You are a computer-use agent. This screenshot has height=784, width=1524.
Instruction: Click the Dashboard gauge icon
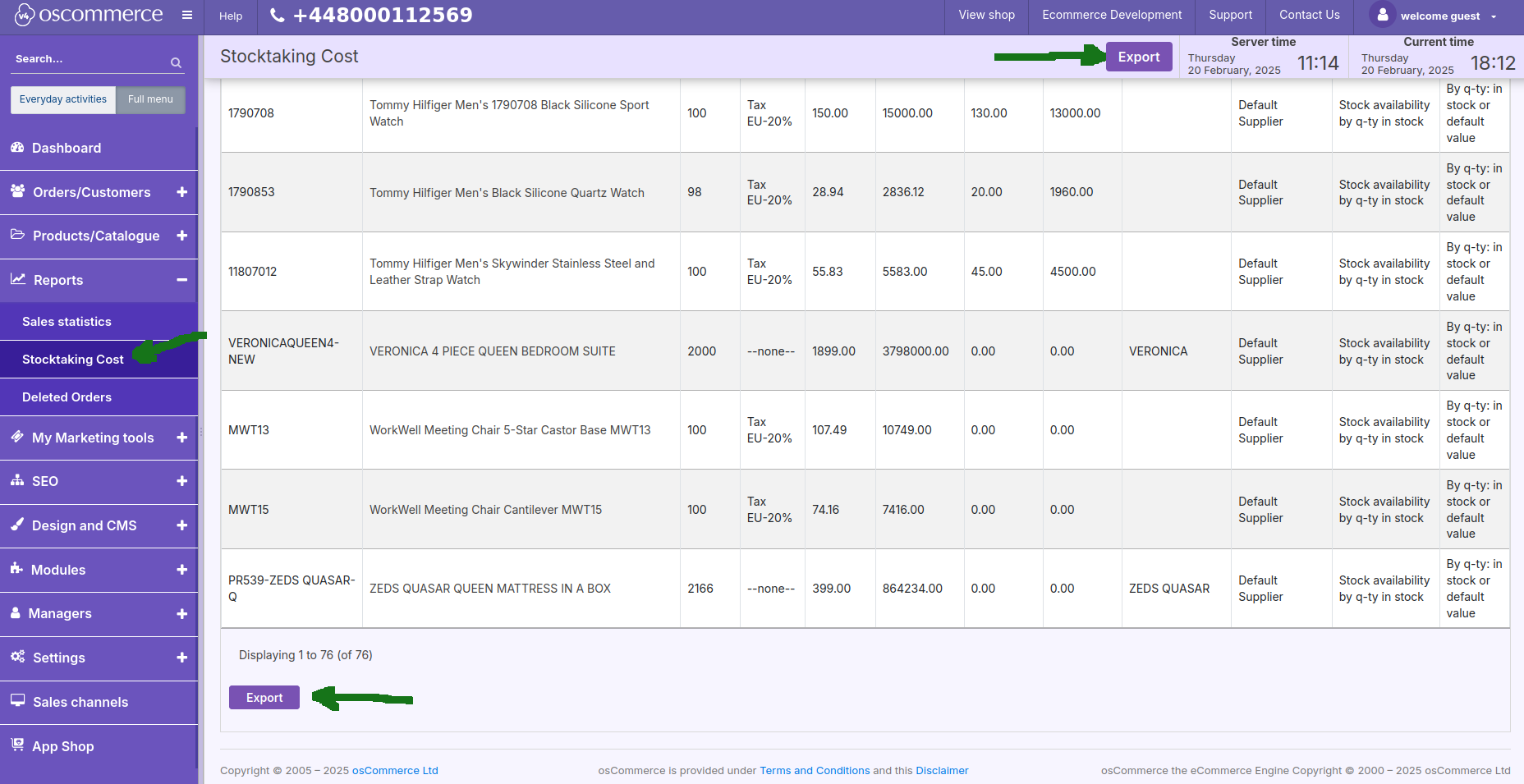17,147
